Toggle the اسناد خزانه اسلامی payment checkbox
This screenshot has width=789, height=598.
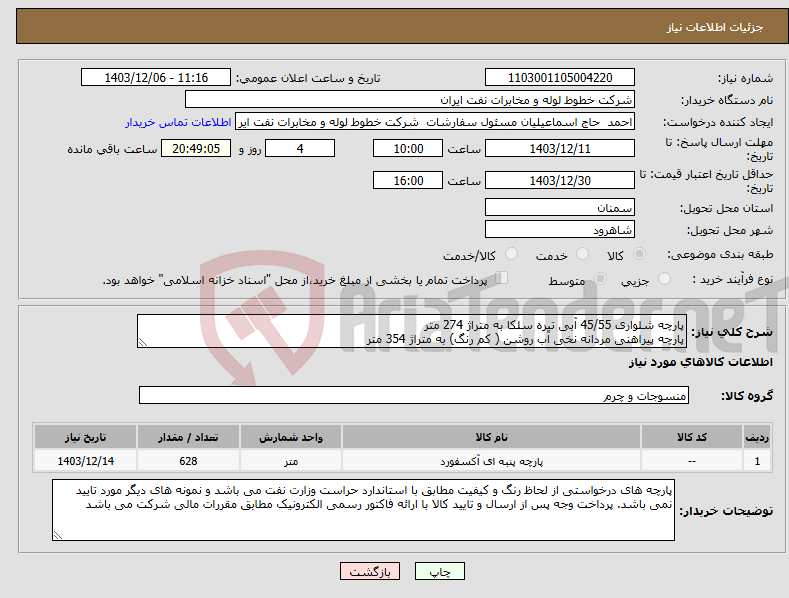pos(501,278)
